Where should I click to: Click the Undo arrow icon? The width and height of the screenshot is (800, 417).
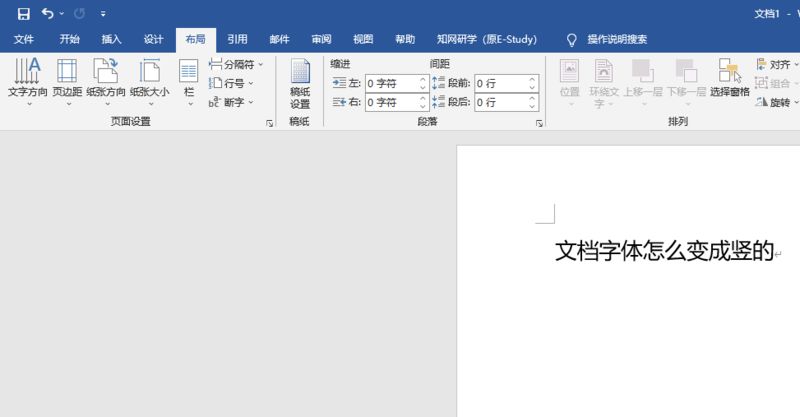[47, 14]
